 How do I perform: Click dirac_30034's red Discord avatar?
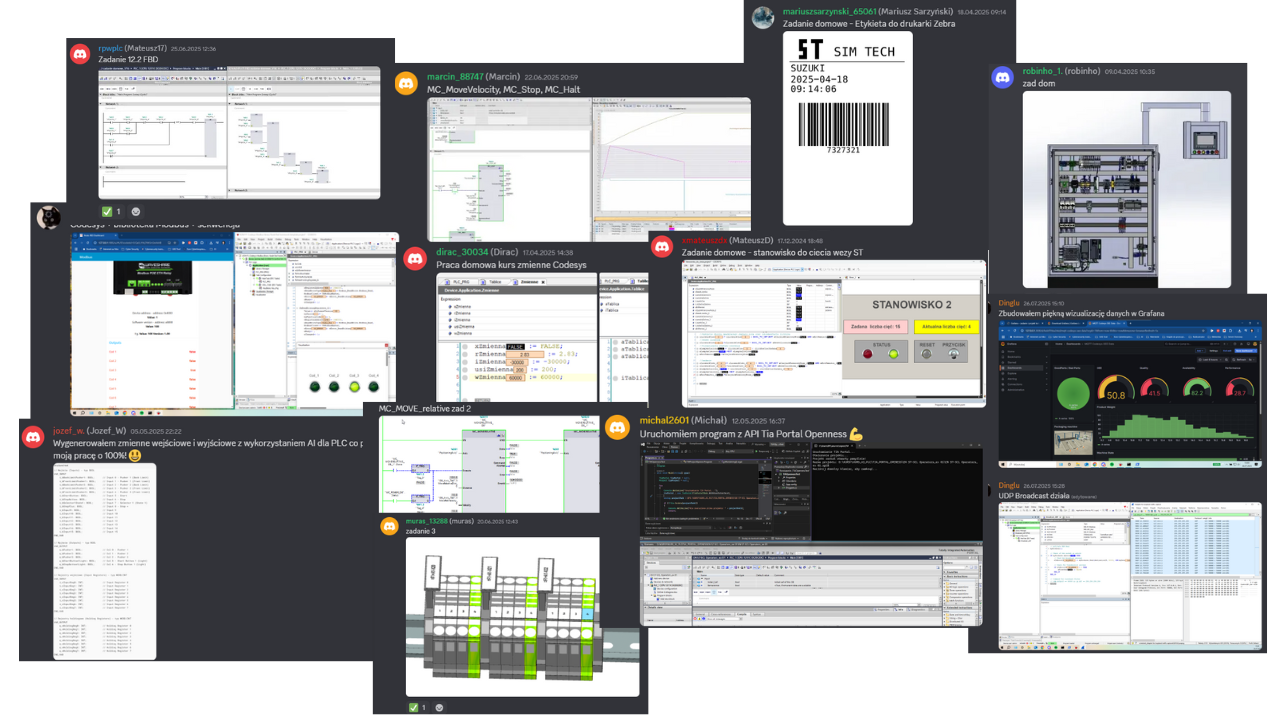click(416, 258)
